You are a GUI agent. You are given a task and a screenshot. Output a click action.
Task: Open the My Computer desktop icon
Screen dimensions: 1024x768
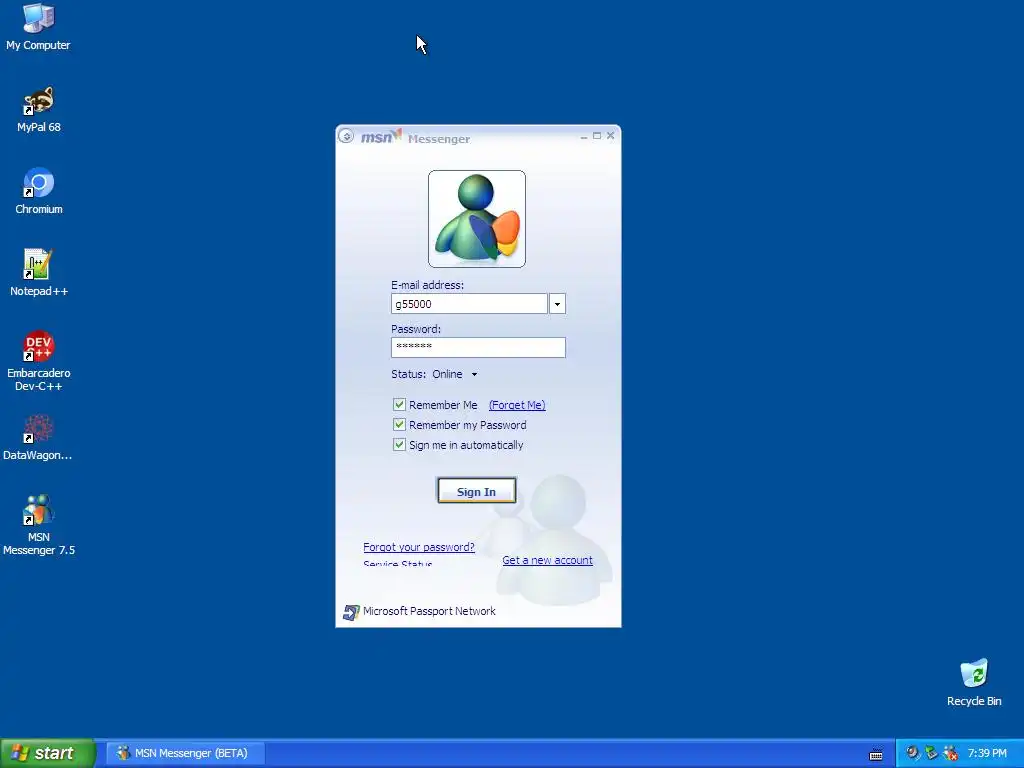(x=38, y=27)
